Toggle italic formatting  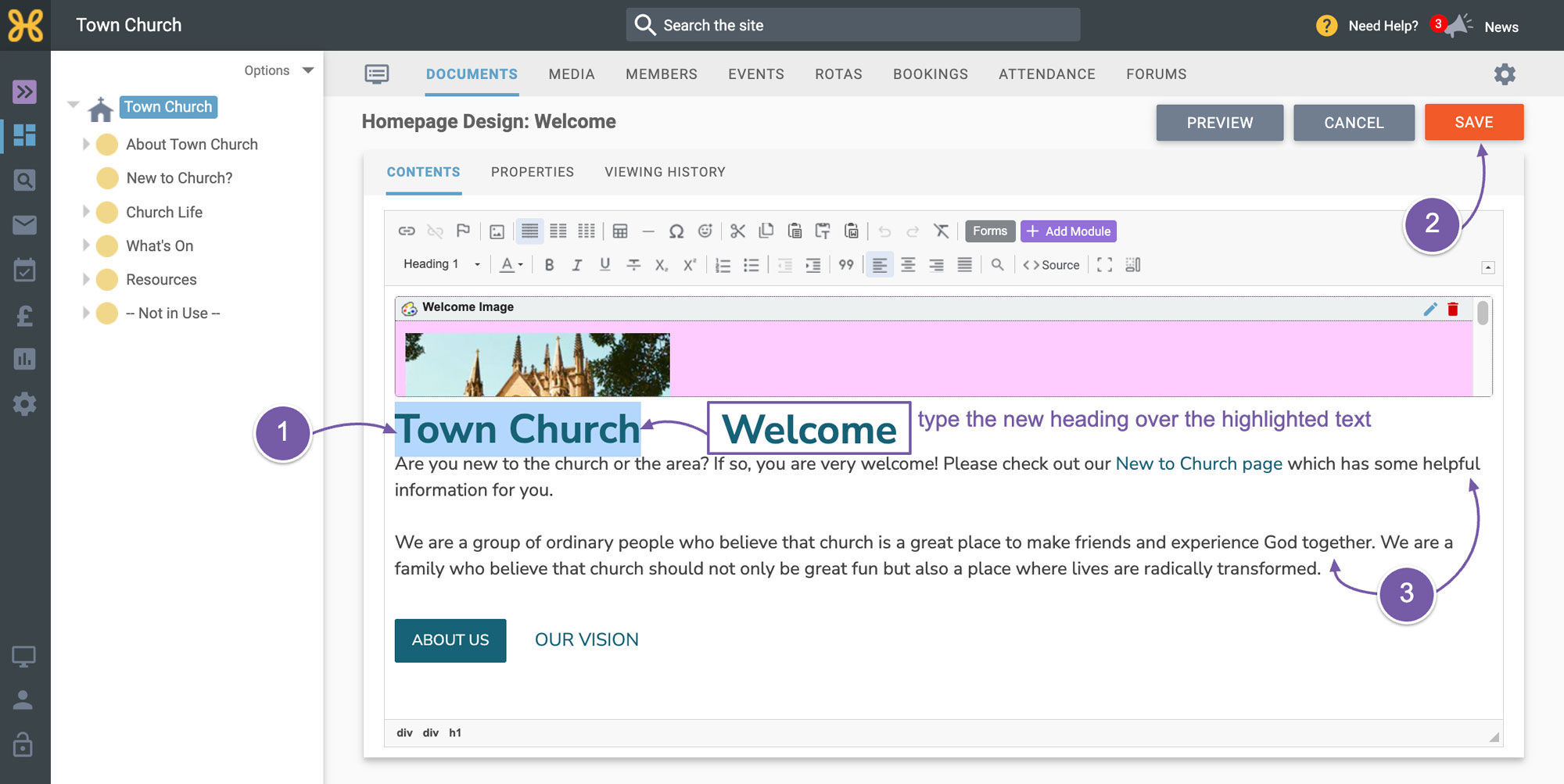[x=577, y=265]
